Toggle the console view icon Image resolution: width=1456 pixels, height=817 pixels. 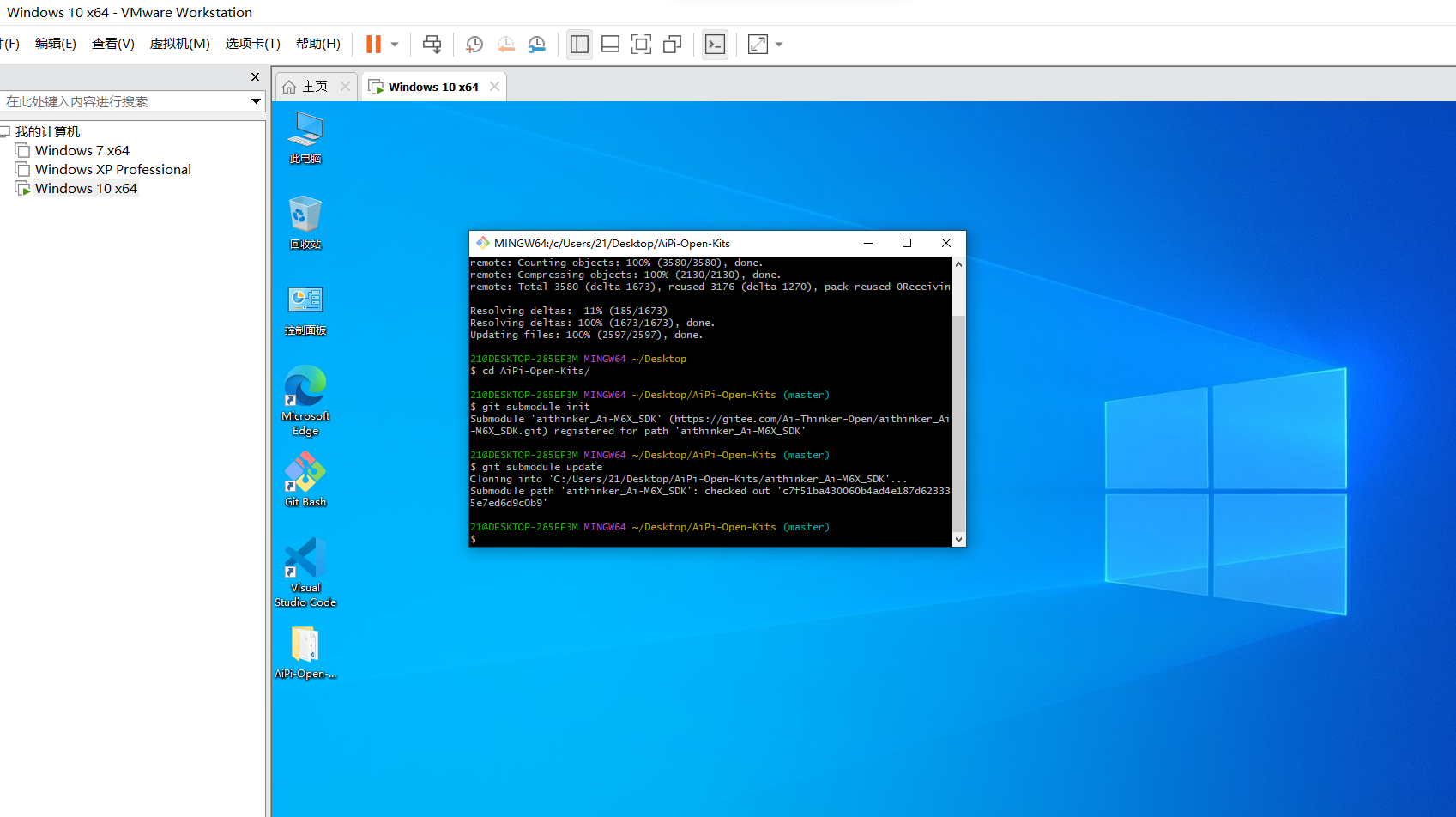point(715,44)
